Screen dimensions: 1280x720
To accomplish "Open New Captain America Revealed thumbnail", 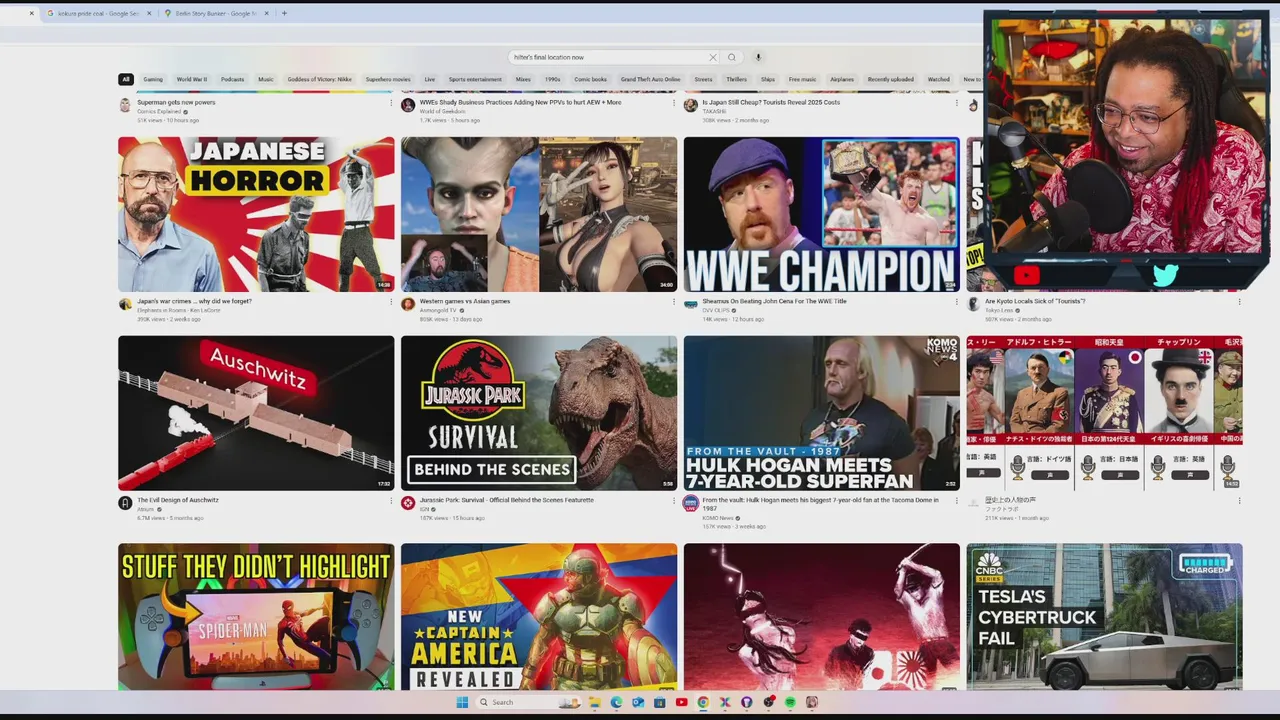I will tap(539, 617).
